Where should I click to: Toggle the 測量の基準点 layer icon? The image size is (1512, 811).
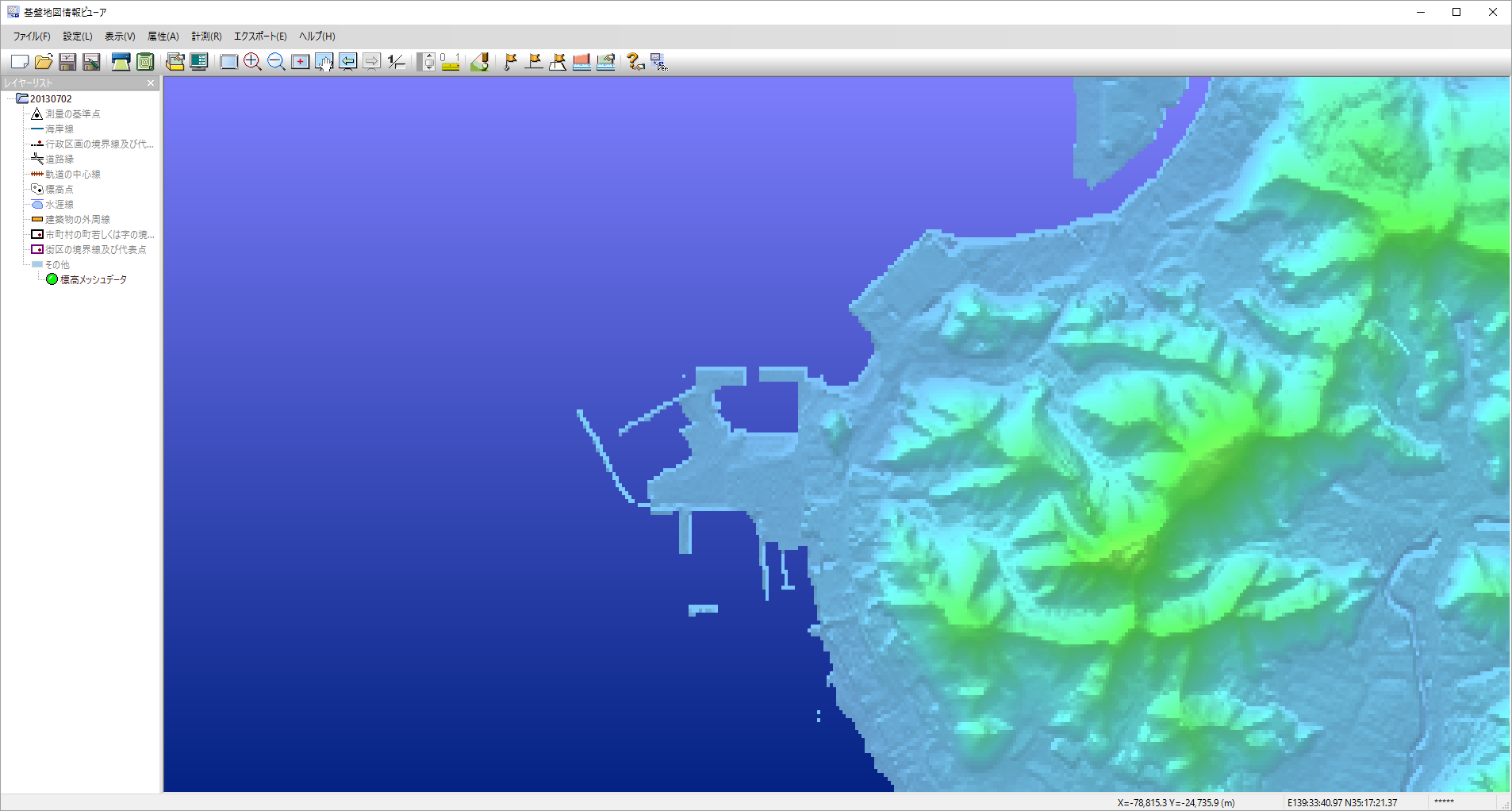tap(36, 113)
